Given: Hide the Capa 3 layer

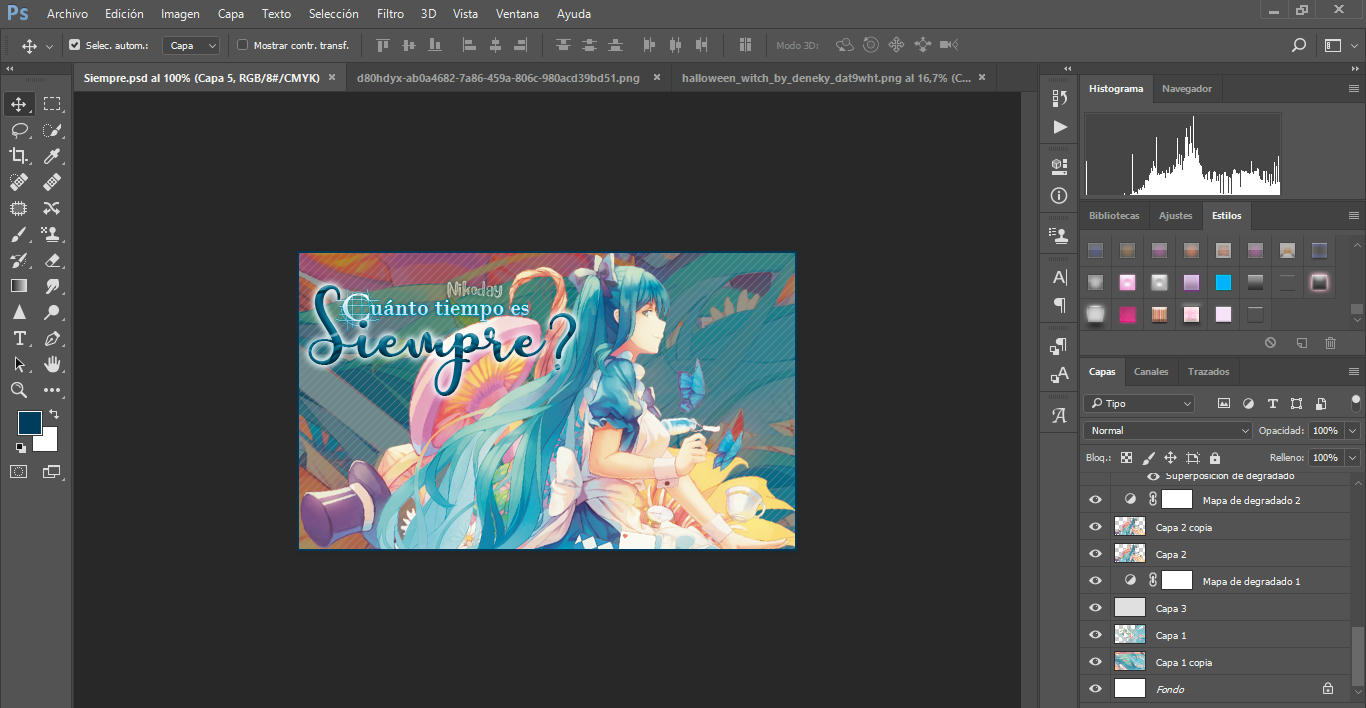Looking at the screenshot, I should (x=1095, y=608).
